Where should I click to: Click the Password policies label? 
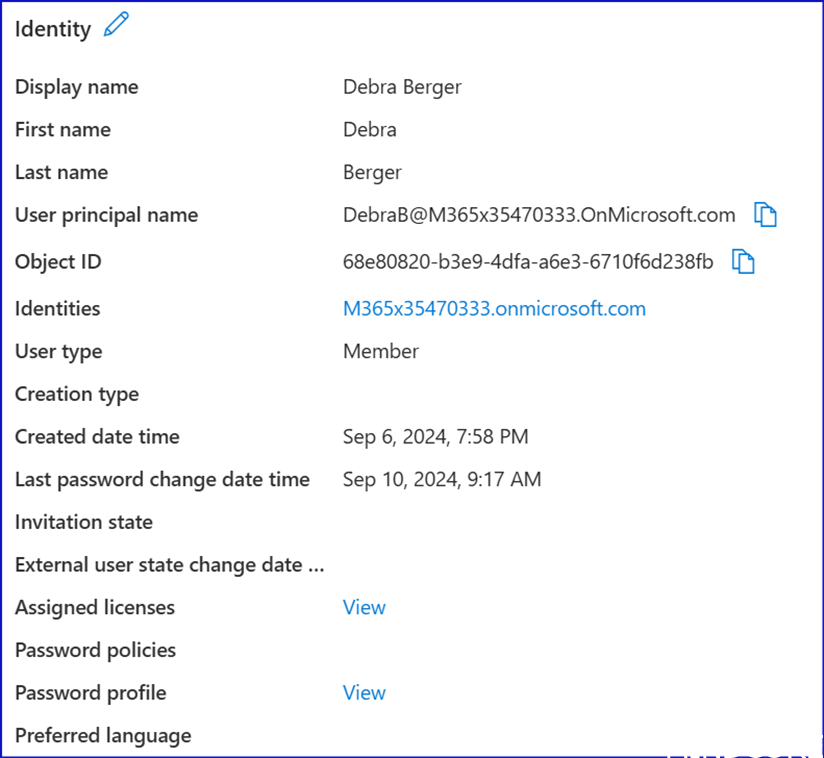point(95,651)
